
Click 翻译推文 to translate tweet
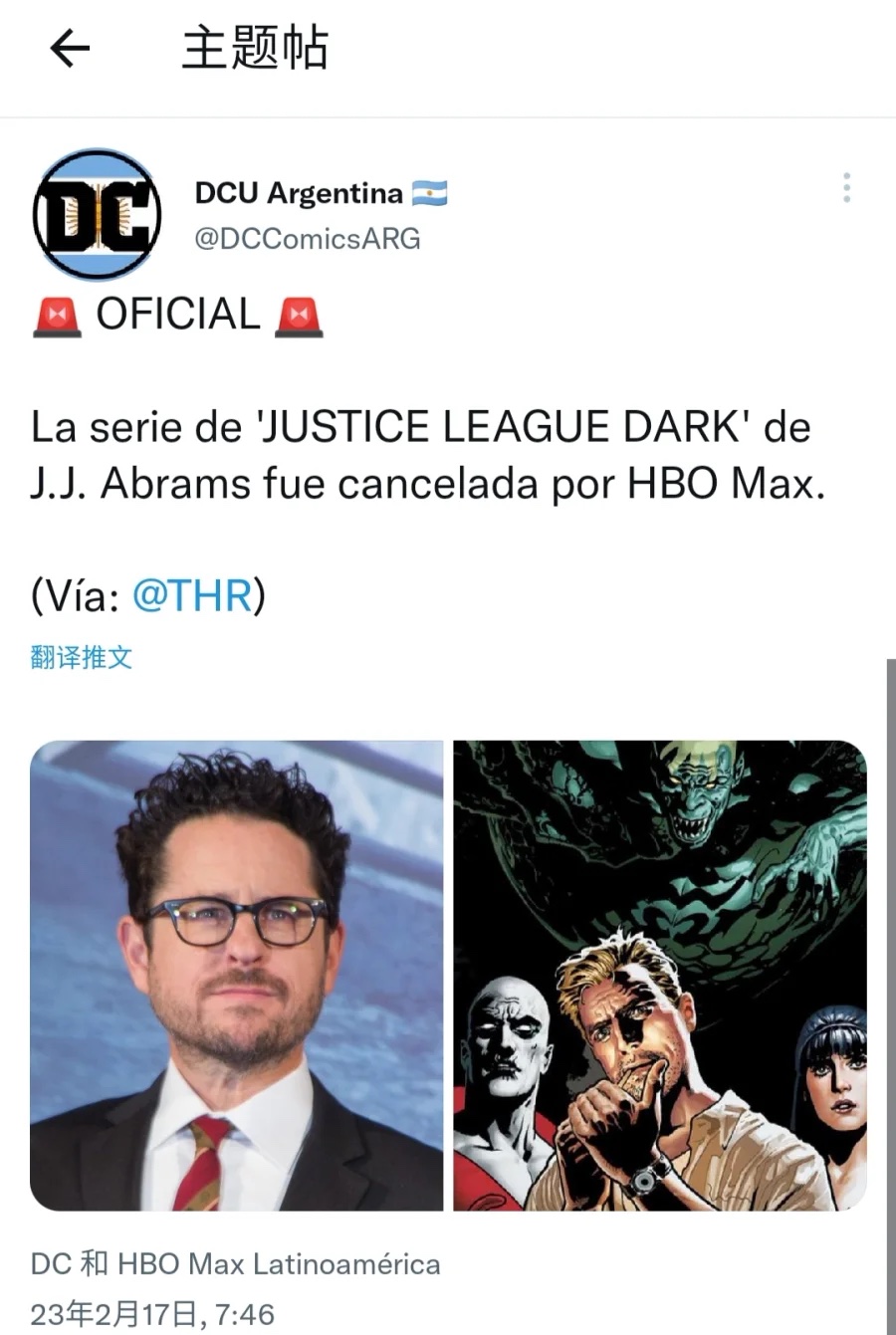82,657
